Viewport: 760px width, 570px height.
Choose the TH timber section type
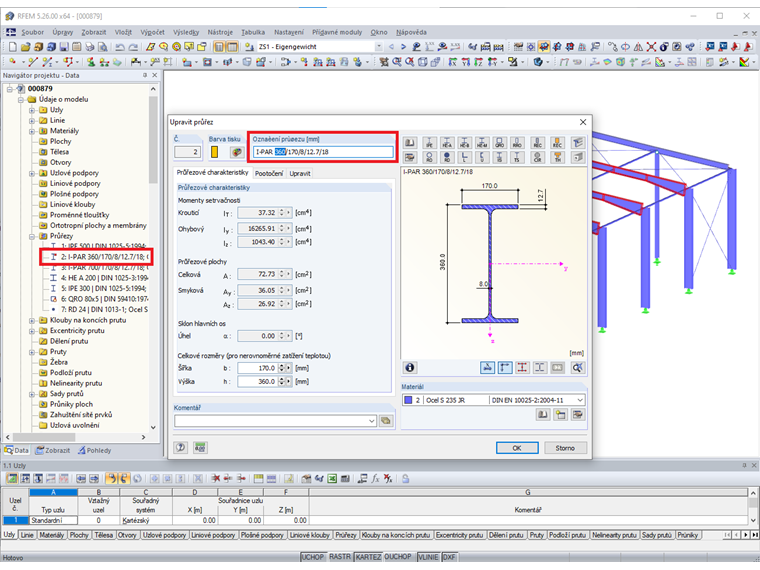pyautogui.click(x=557, y=157)
